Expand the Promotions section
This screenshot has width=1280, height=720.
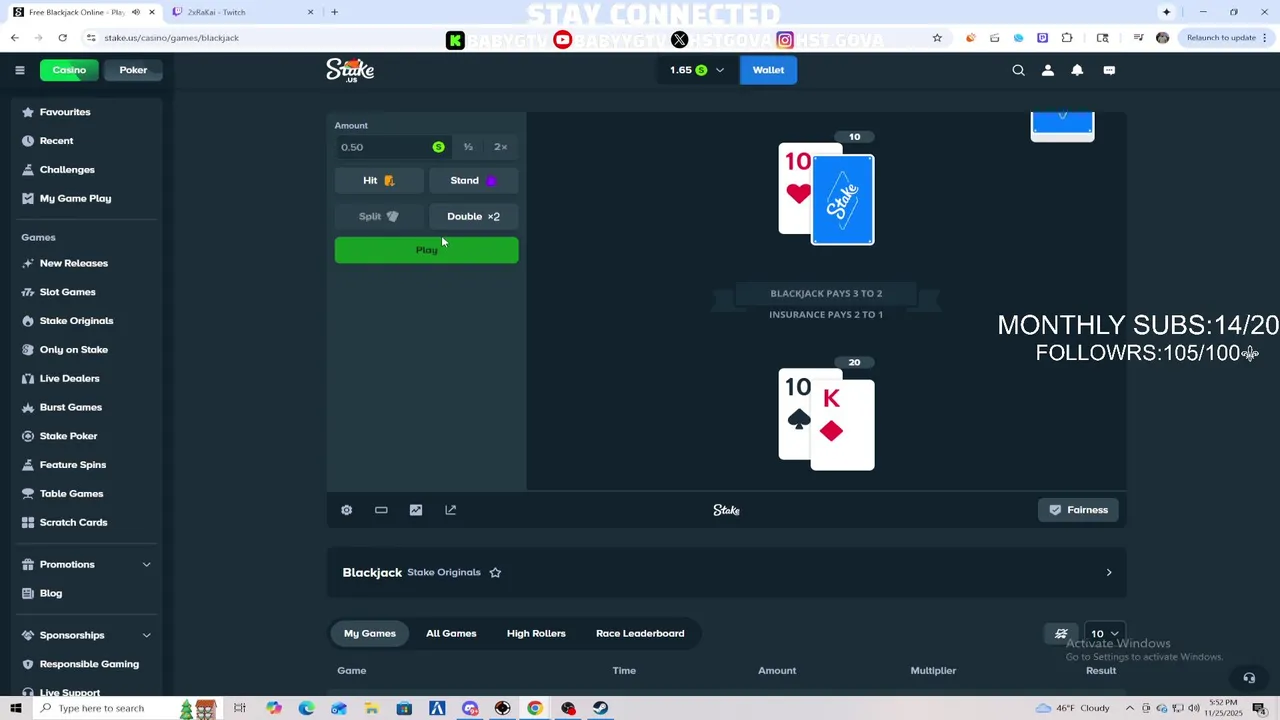(x=146, y=565)
